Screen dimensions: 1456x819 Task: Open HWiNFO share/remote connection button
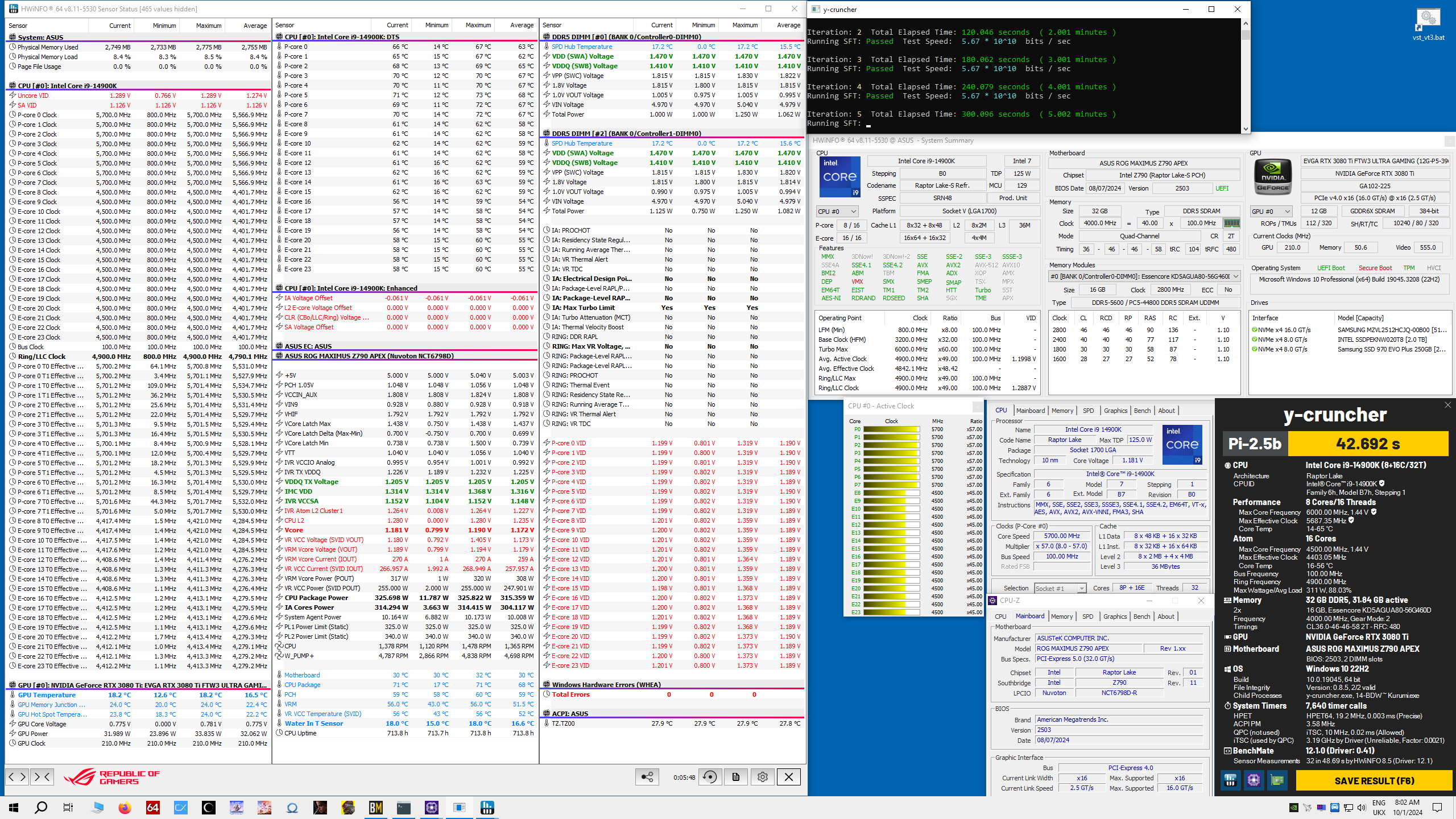(x=647, y=777)
